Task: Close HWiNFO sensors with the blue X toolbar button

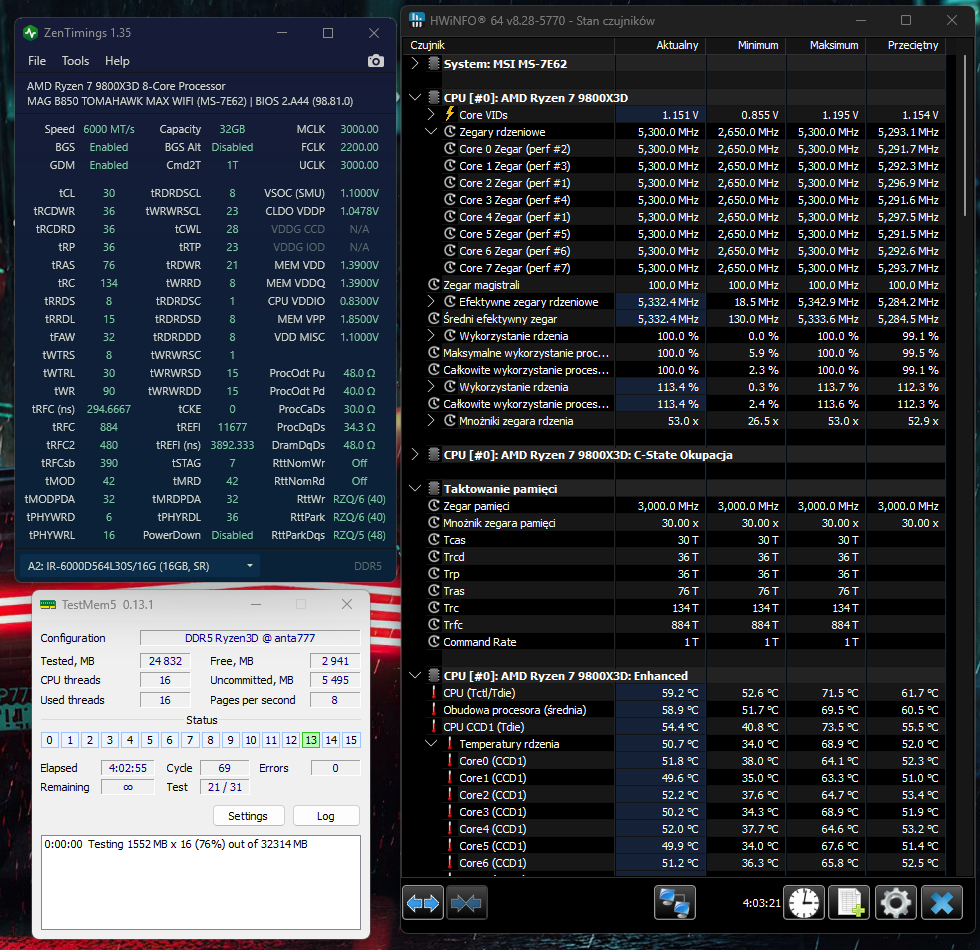Action: tap(942, 902)
